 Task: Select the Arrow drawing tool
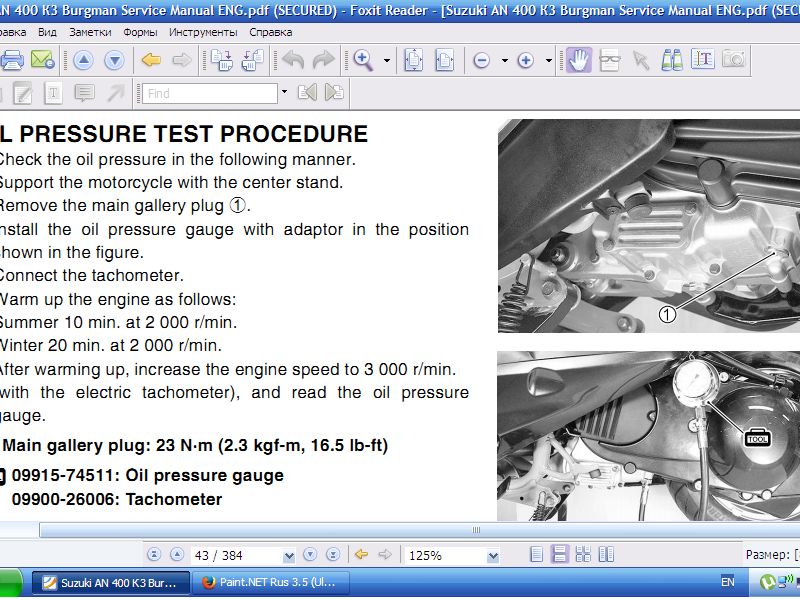[x=115, y=93]
